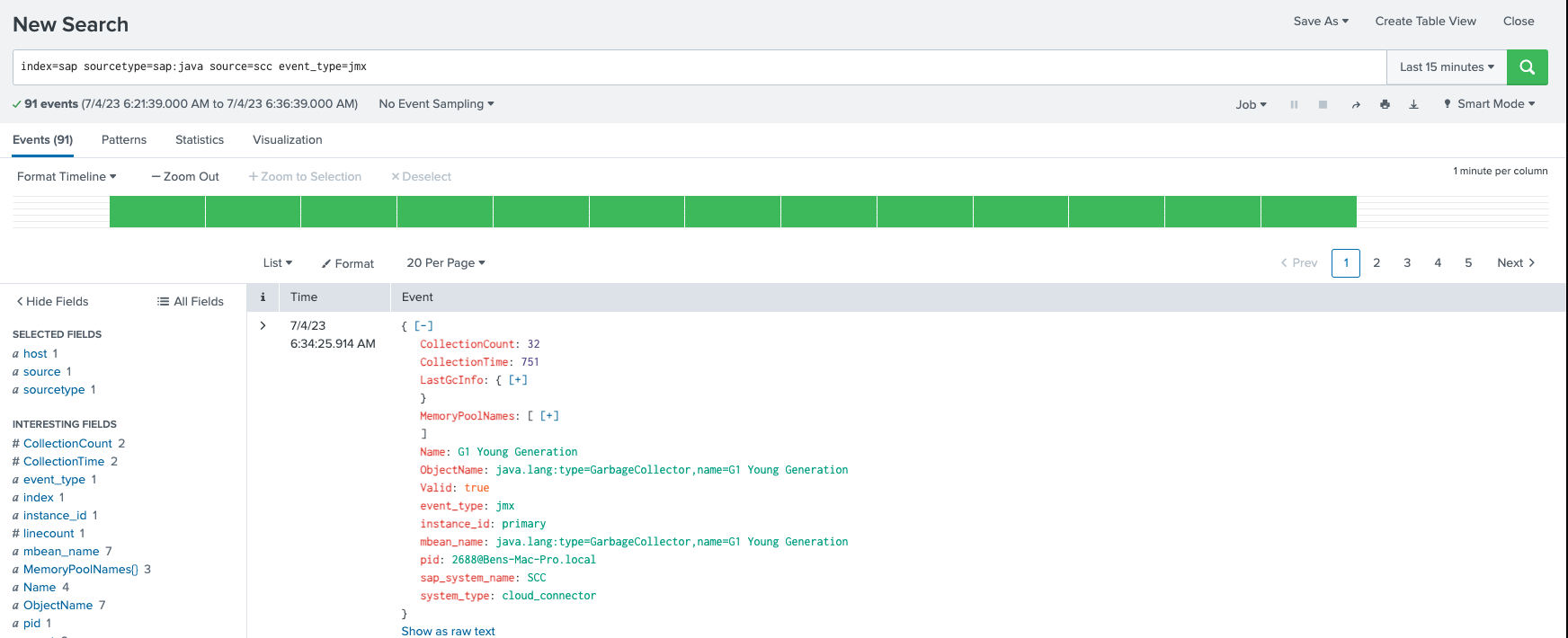Expand LastGcInfo with [+] toggle
Image resolution: width=1568 pixels, height=638 pixels.
coord(518,380)
